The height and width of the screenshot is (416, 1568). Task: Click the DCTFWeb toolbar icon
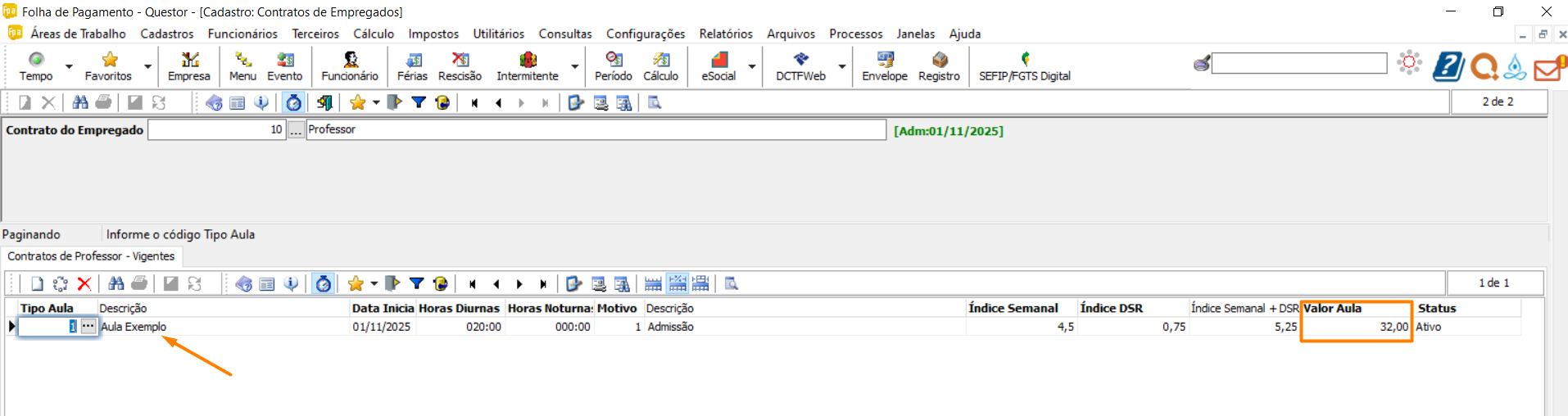click(x=800, y=66)
